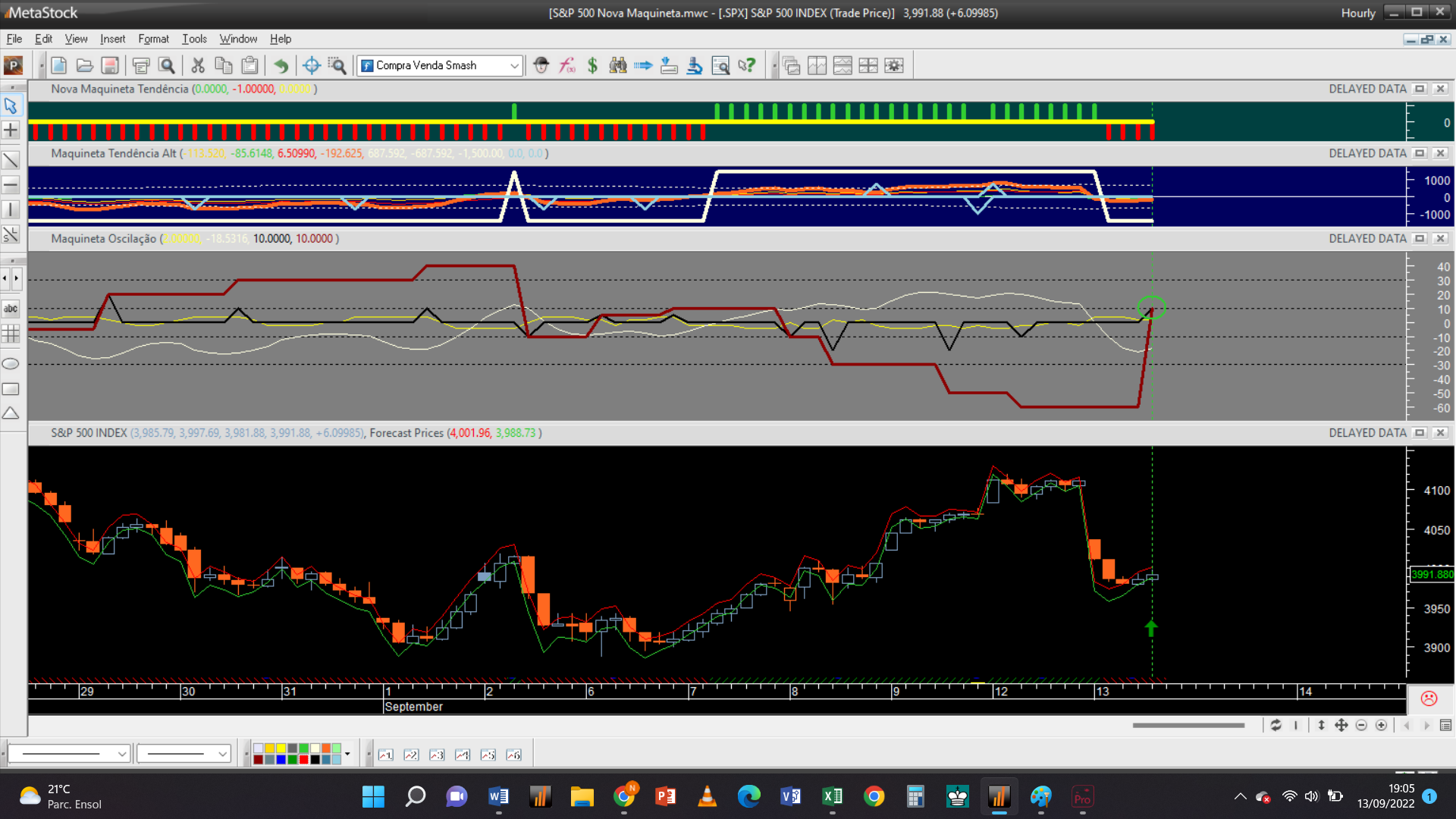
Task: Click the horizontal chart scrollbar below chart
Action: [1188, 726]
